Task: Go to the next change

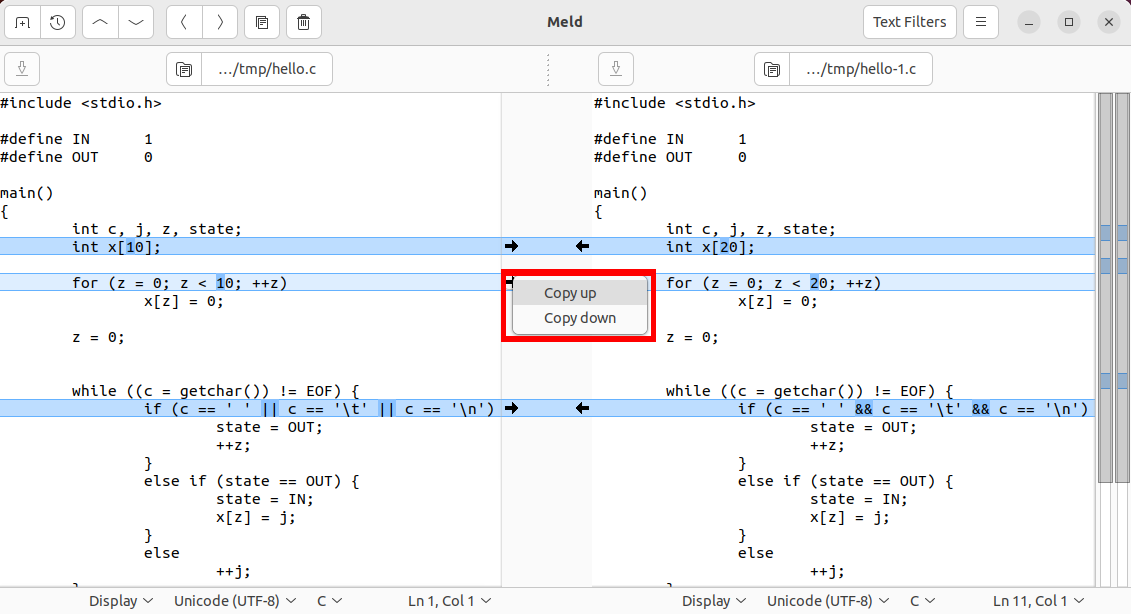Action: tap(135, 21)
